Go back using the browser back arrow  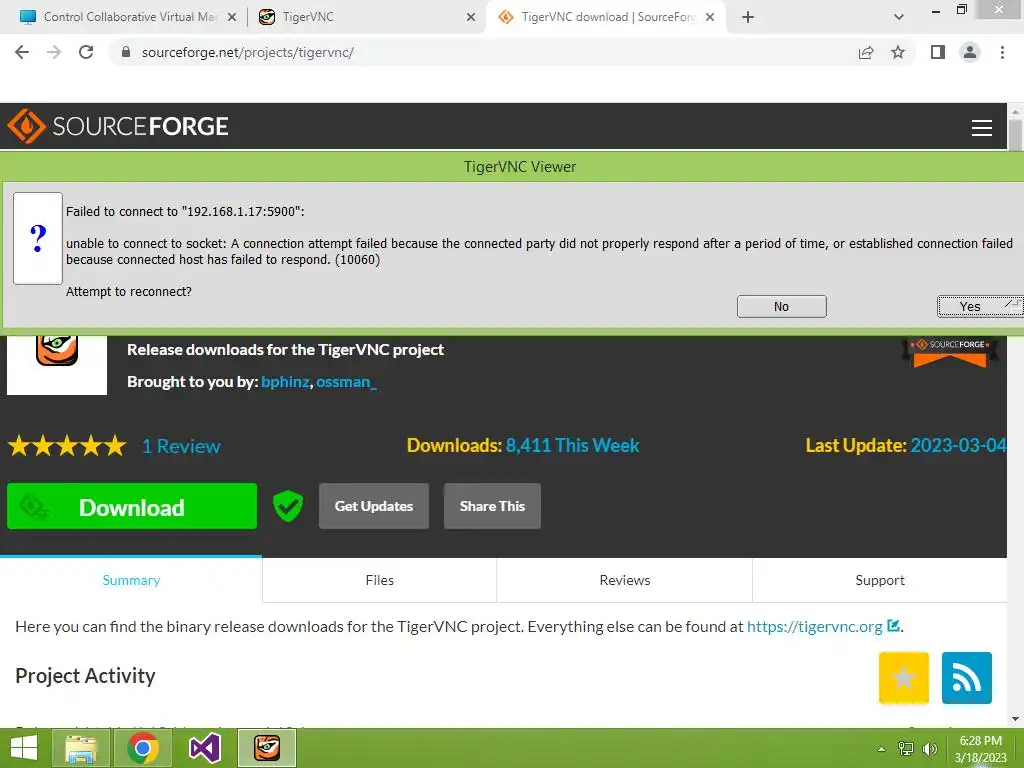(x=22, y=52)
